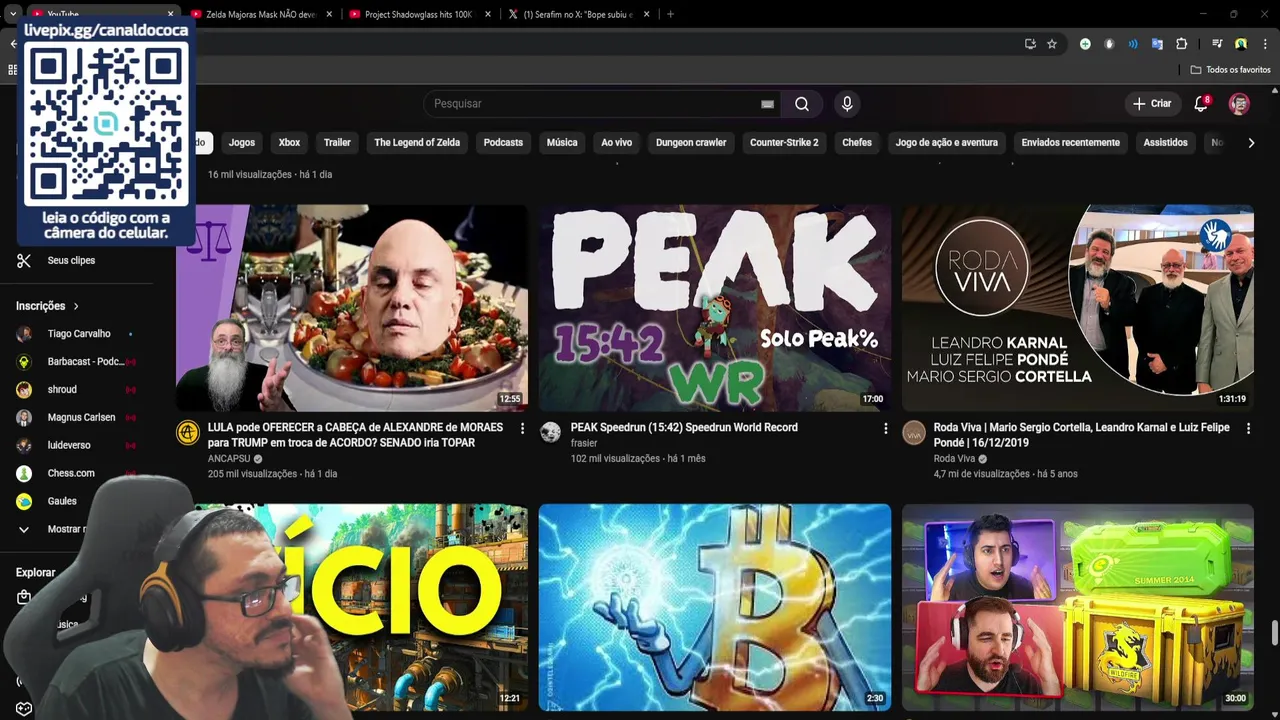Open the gray hand extension icon
The height and width of the screenshot is (720, 1280).
click(x=1109, y=44)
